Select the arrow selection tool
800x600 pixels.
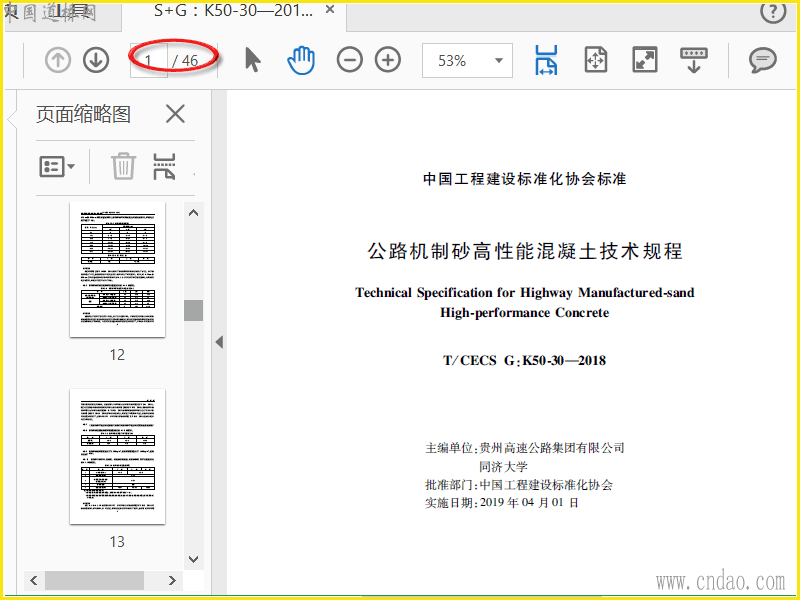(x=253, y=60)
